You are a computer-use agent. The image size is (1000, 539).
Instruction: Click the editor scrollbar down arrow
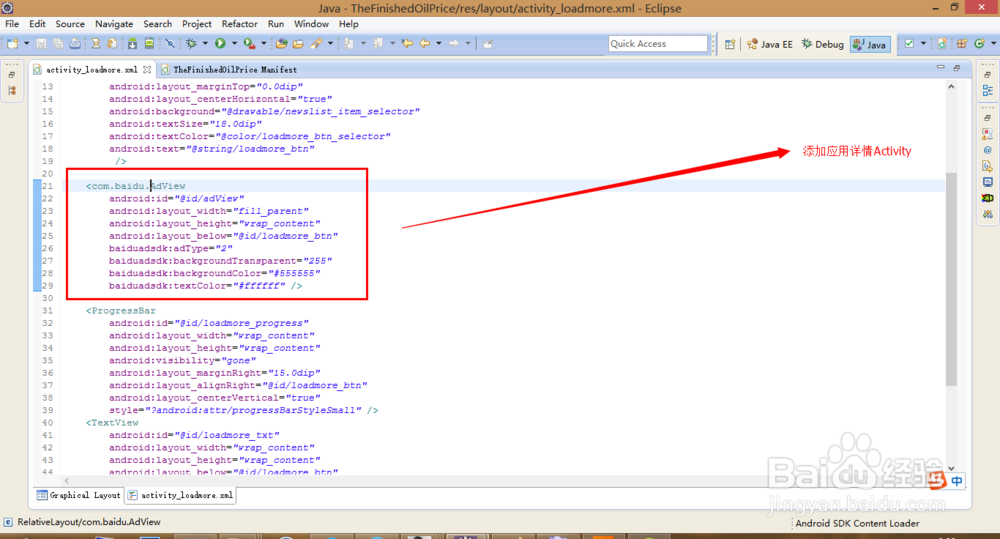951,469
